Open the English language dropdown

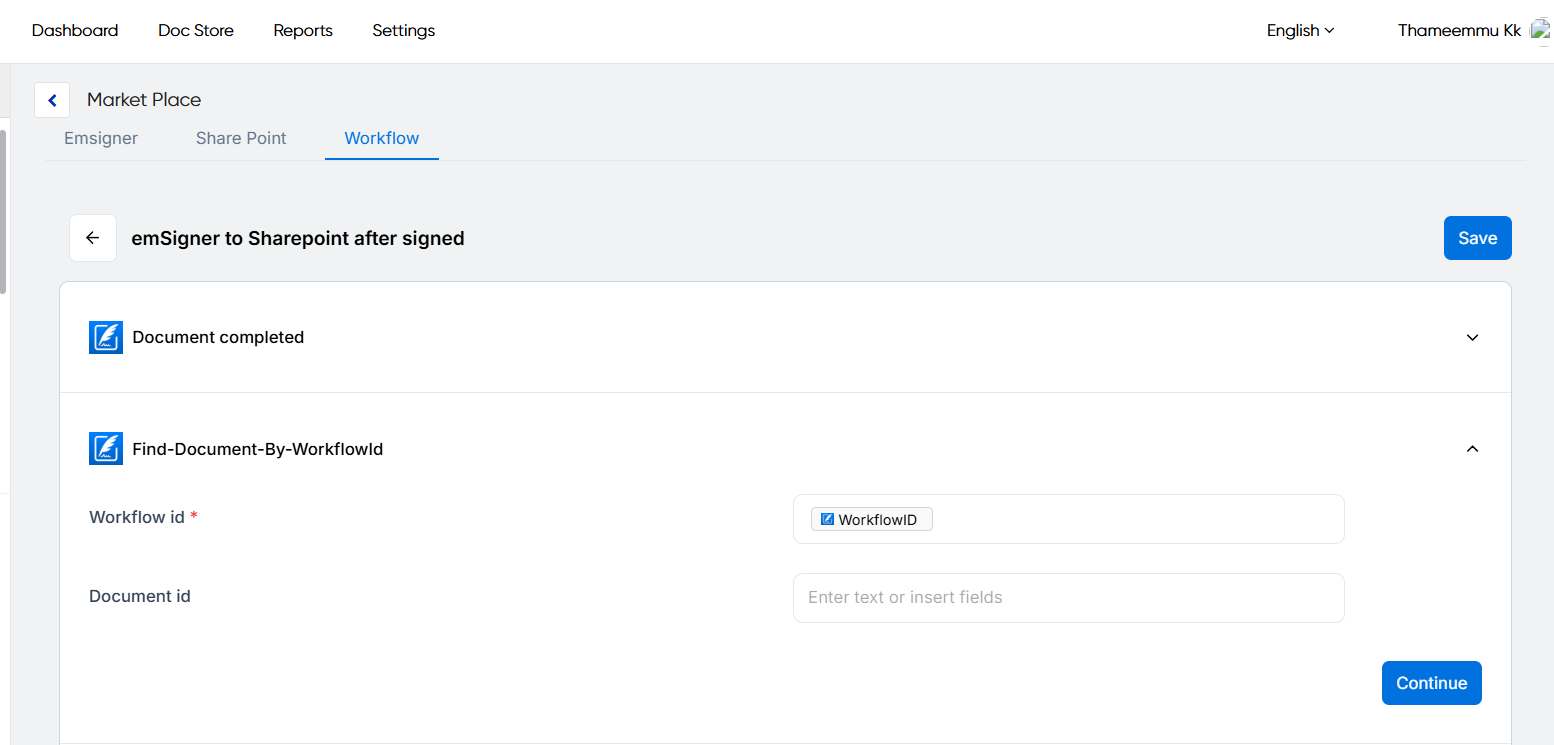[1300, 31]
